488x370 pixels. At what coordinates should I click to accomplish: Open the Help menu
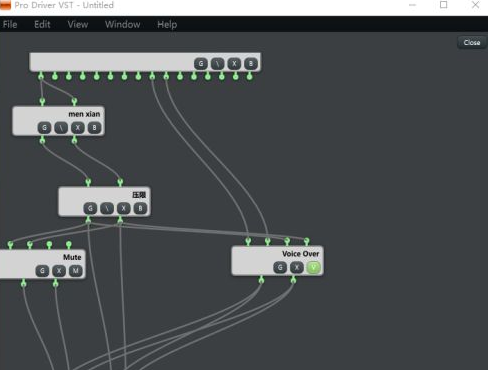(167, 24)
